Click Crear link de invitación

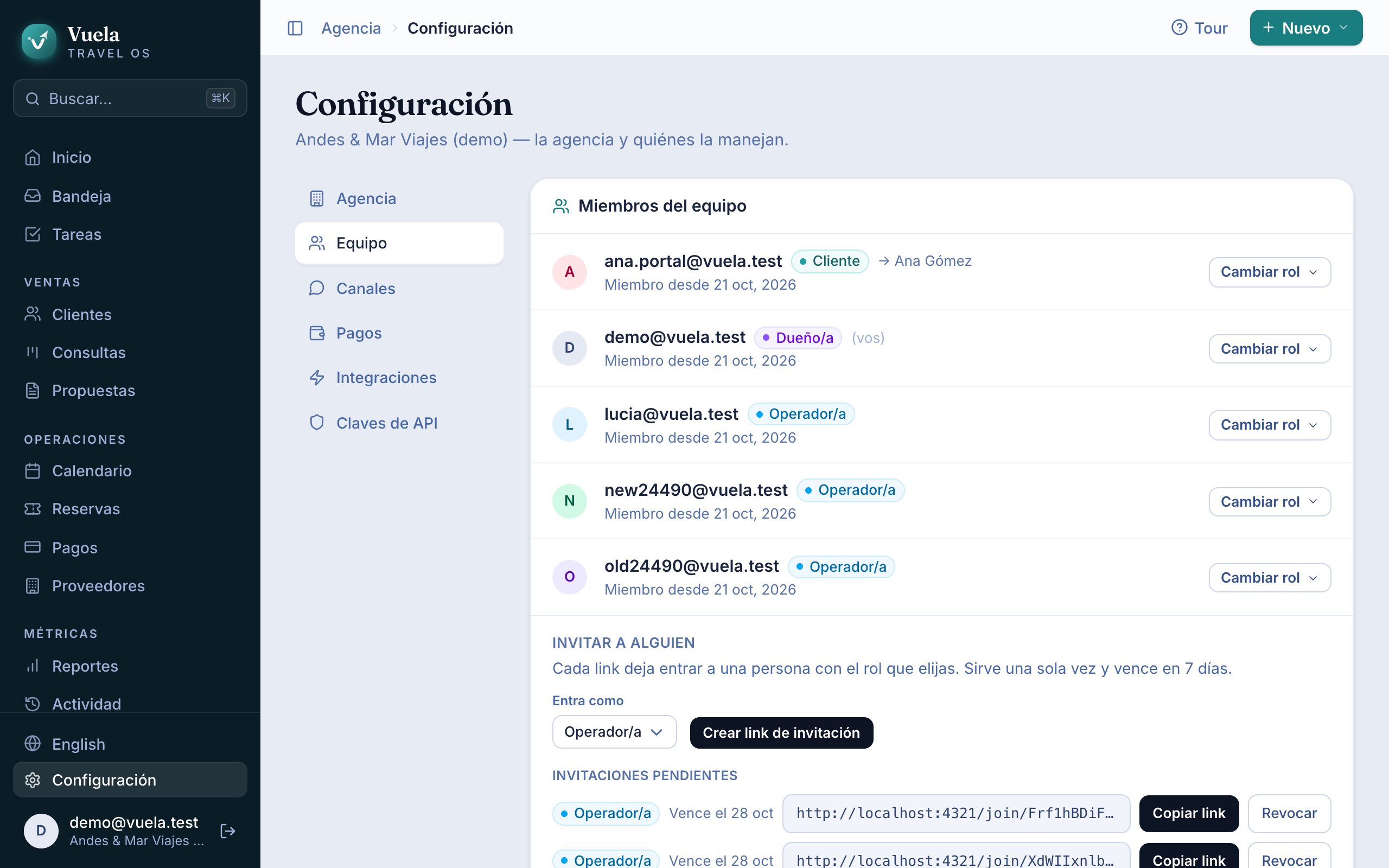tap(781, 732)
